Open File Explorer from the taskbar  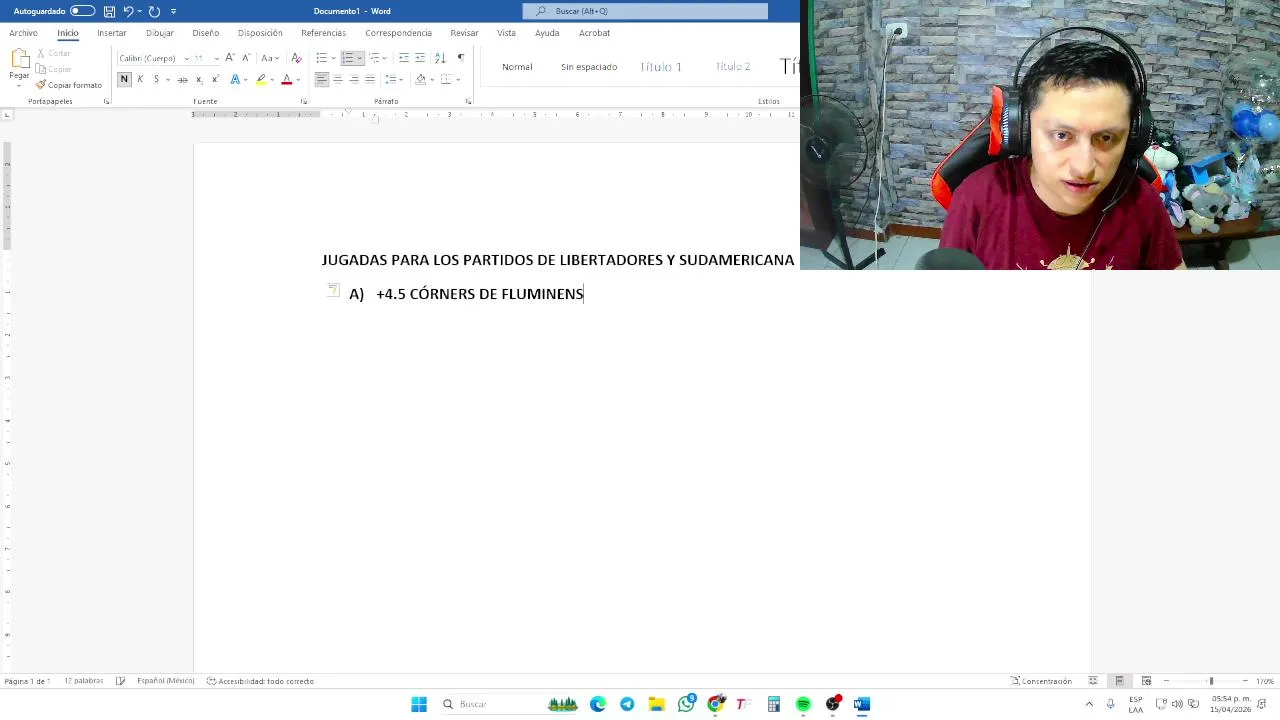point(656,704)
